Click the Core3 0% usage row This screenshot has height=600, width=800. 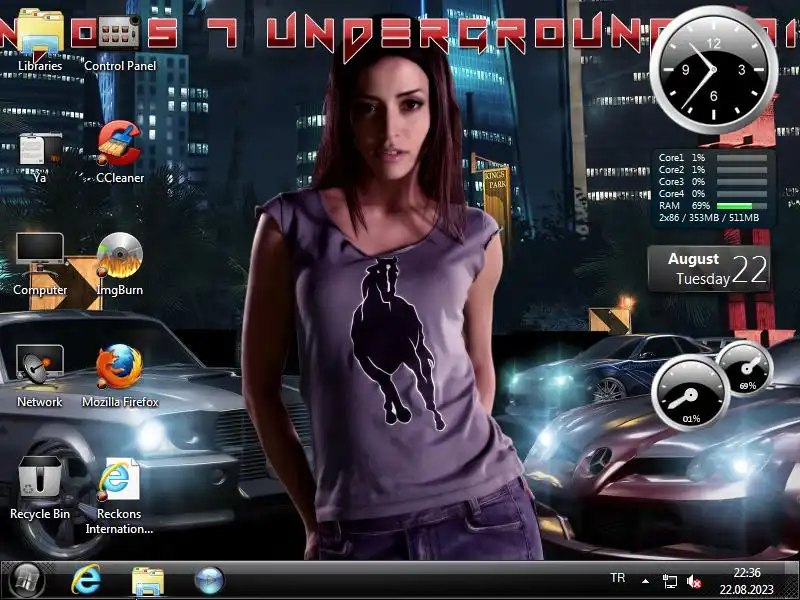tap(713, 182)
